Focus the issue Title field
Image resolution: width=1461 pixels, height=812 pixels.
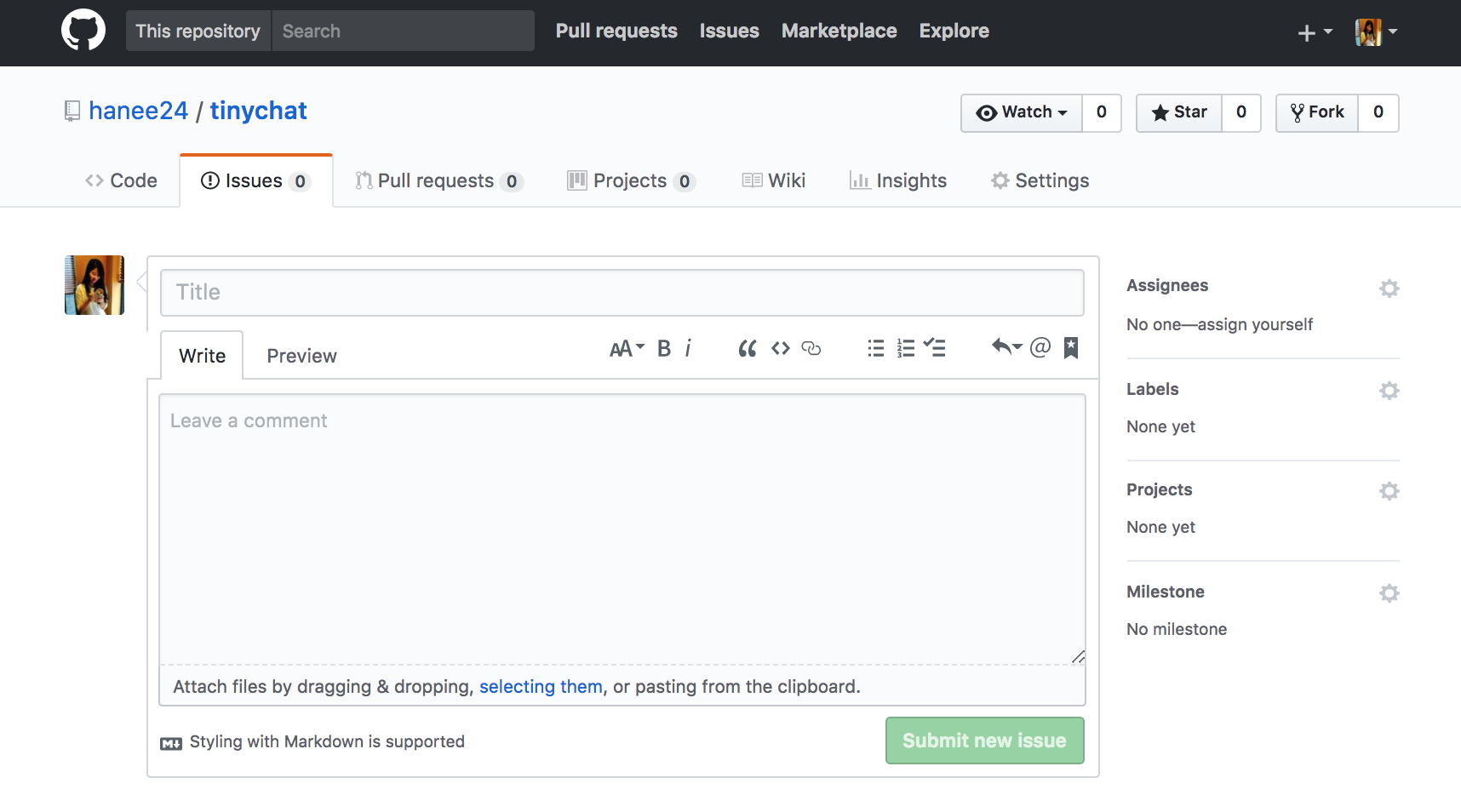click(622, 293)
